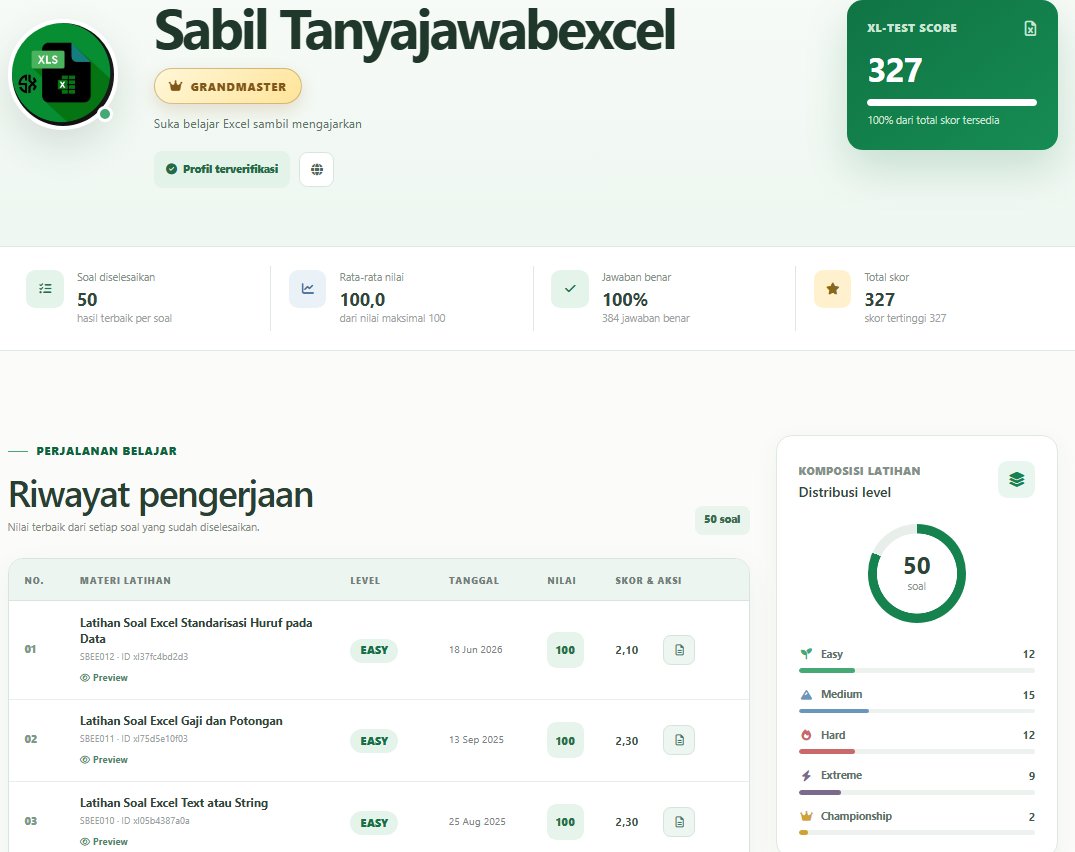The height and width of the screenshot is (852, 1075).
Task: Open the document icon for row 01
Action: [679, 650]
